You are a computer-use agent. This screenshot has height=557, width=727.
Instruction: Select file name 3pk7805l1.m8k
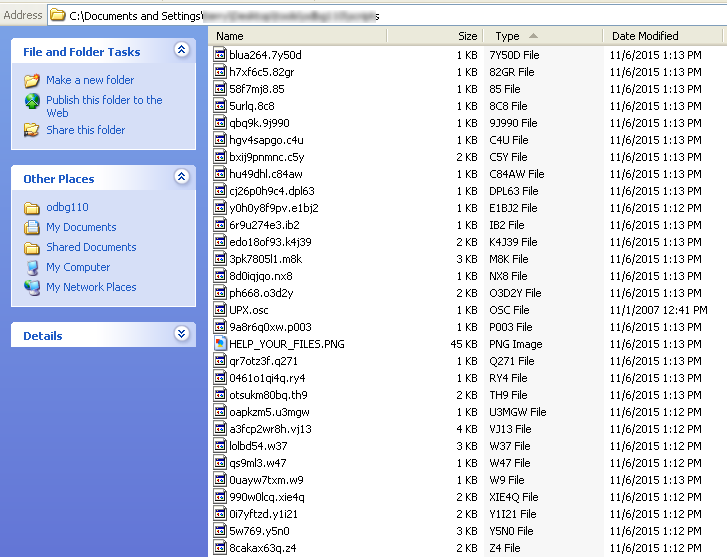click(266, 259)
